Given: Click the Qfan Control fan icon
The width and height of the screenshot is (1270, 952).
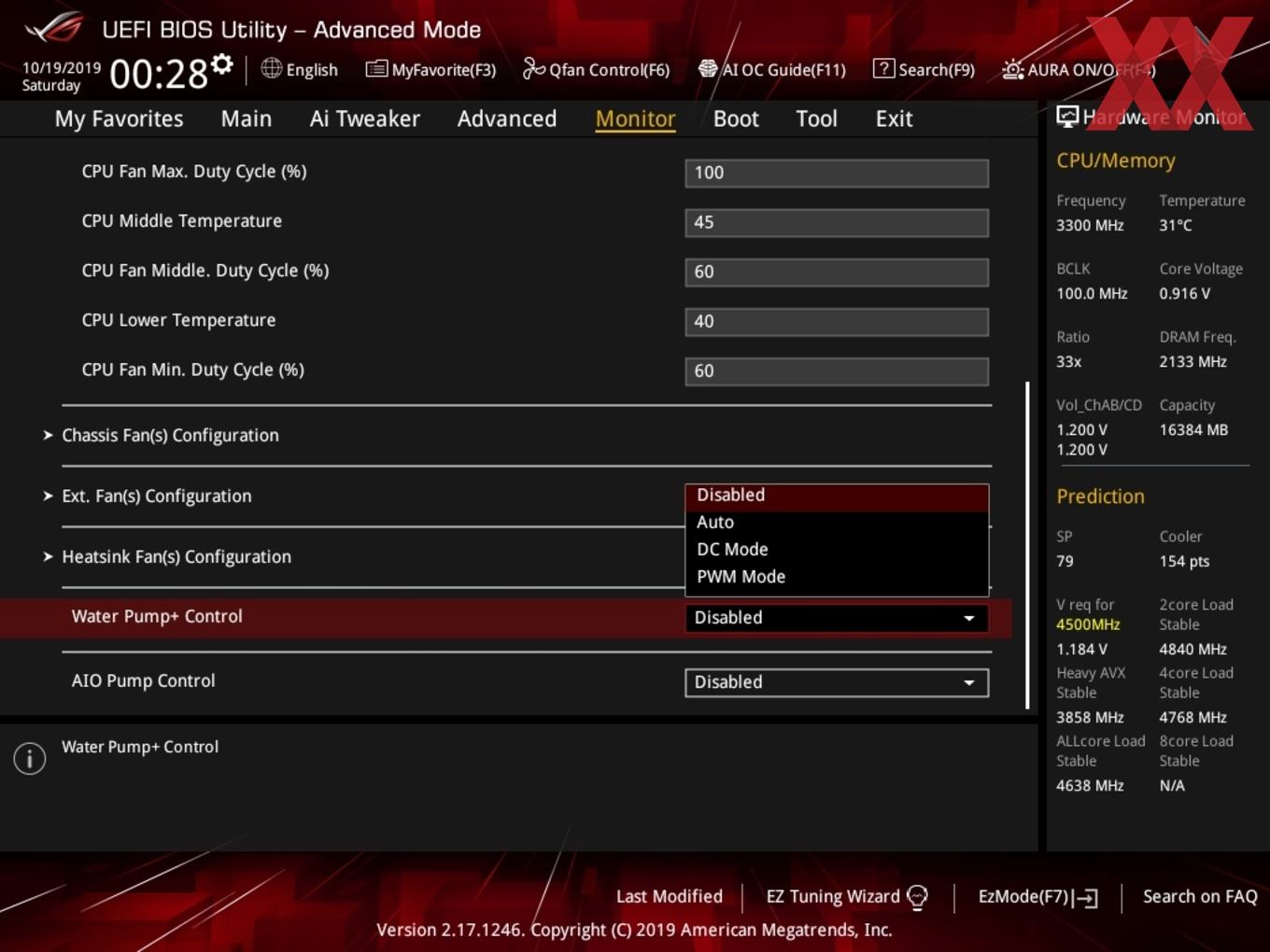Looking at the screenshot, I should 533,68.
